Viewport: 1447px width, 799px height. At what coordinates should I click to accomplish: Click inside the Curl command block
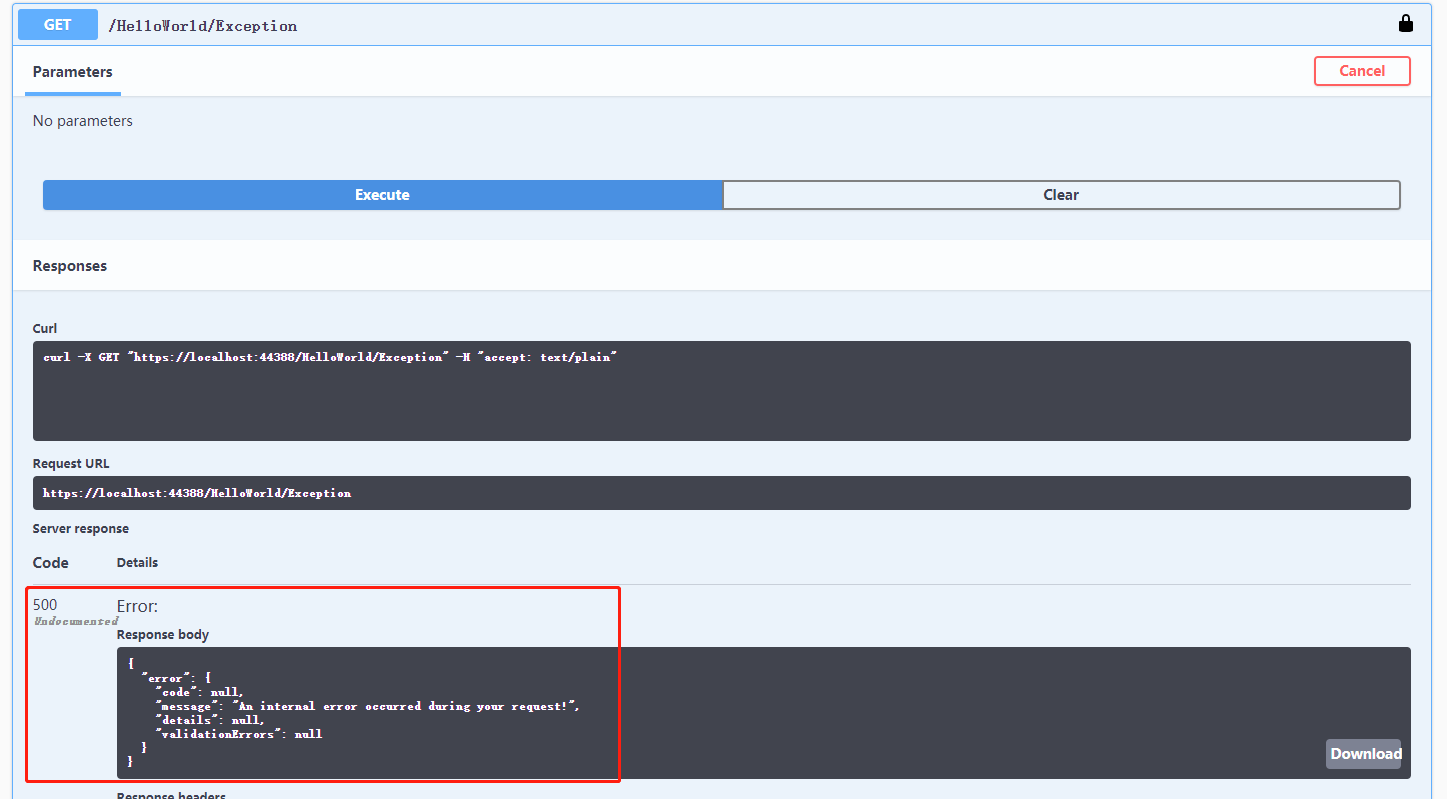(720, 390)
